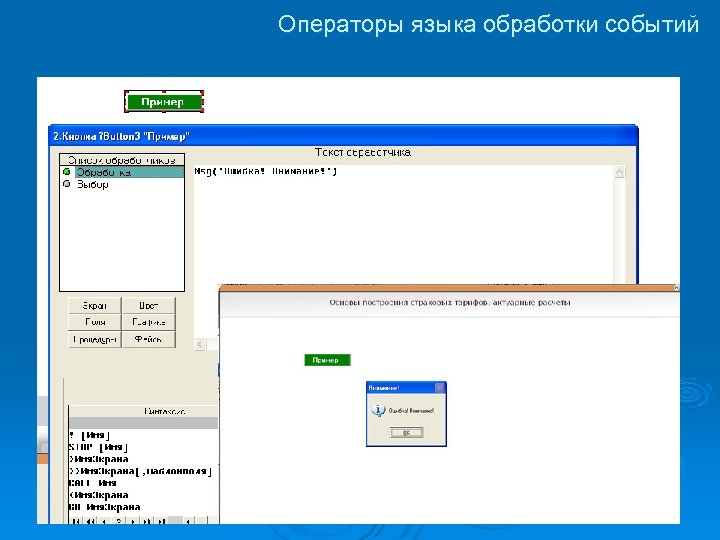The width and height of the screenshot is (720, 540).
Task: Click the '2.Кнопка ?Button3' window title bar
Action: click(343, 136)
